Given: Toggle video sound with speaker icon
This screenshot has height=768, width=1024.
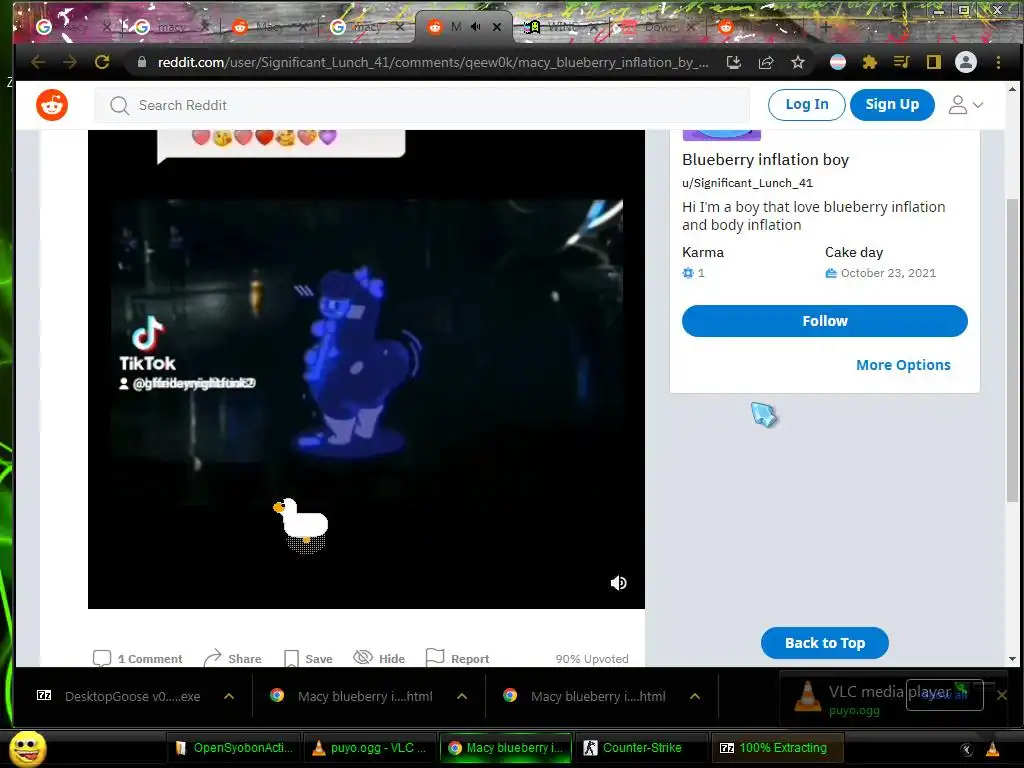Looking at the screenshot, I should [x=618, y=583].
